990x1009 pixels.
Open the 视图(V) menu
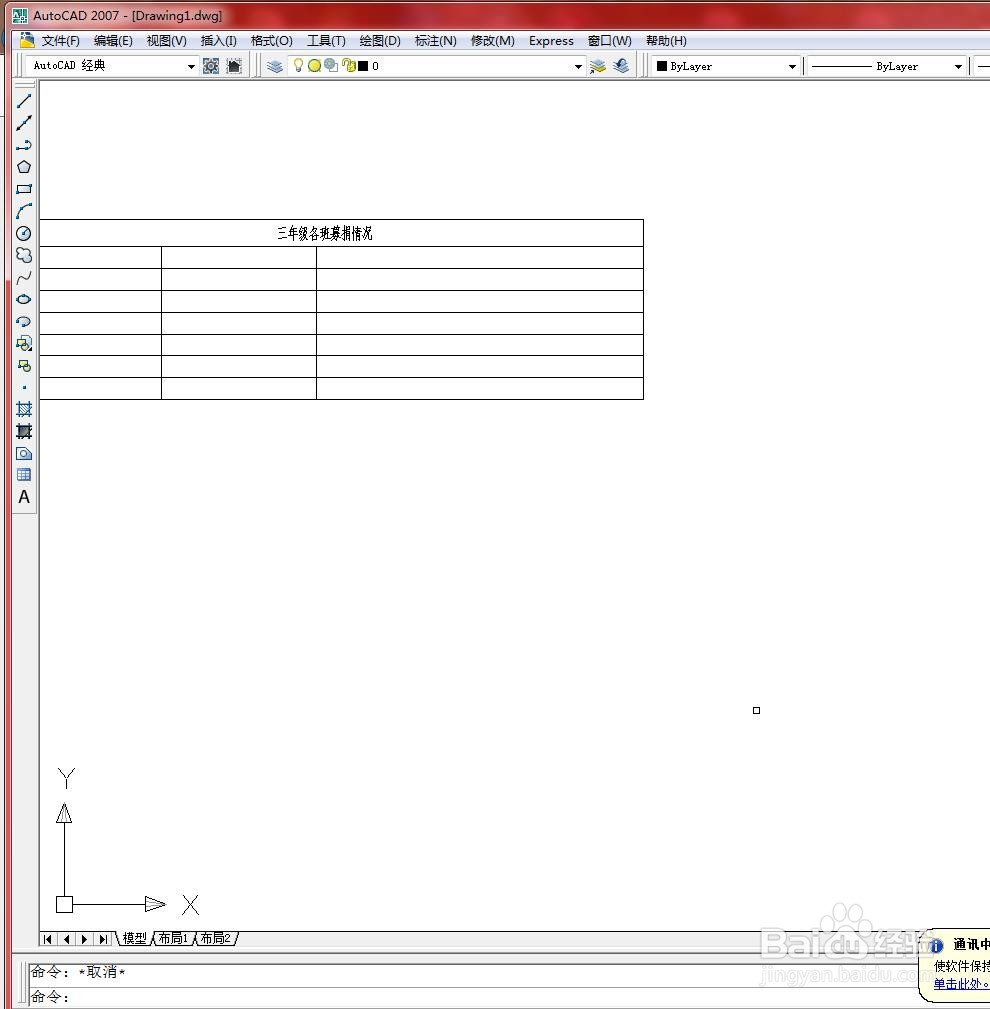point(167,41)
